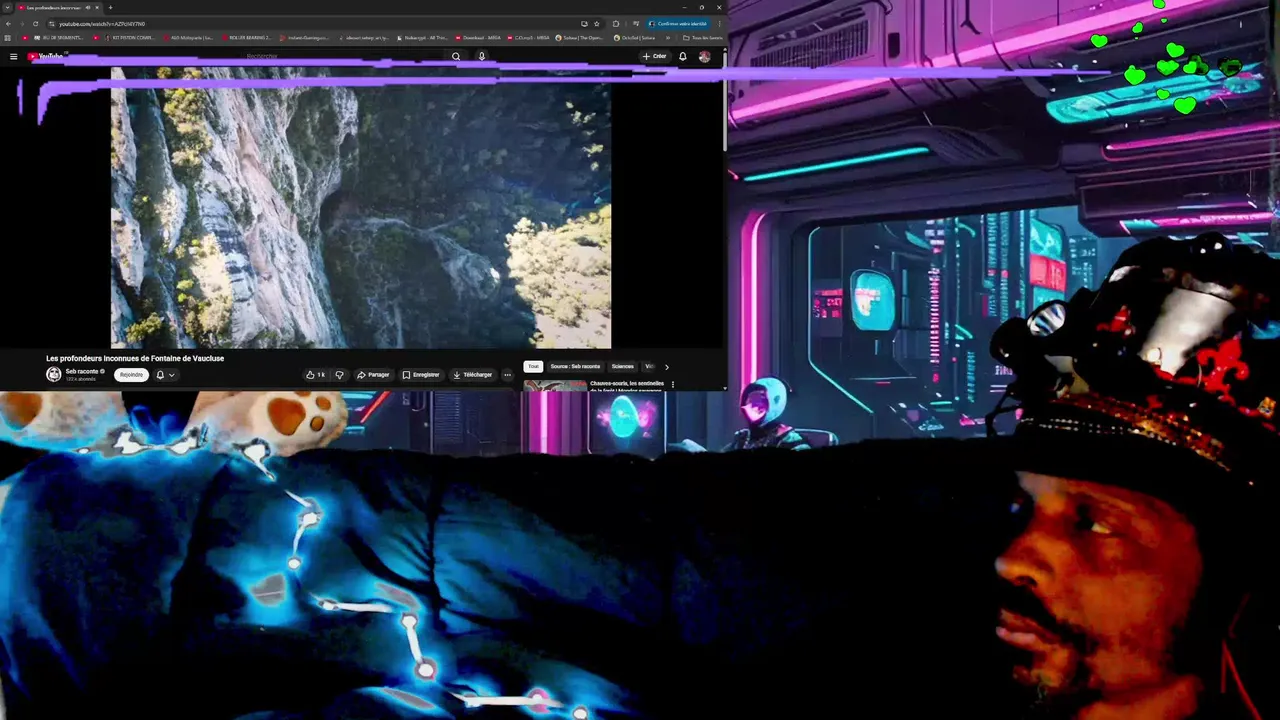The image size is (1280, 720).
Task: Click the video player showing the cliff
Action: point(361,207)
